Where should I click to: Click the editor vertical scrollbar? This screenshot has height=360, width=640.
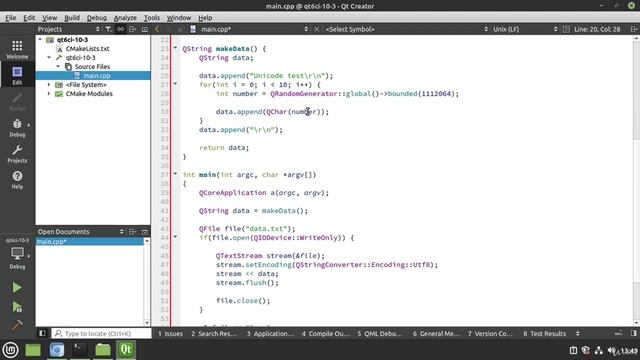(x=636, y=180)
